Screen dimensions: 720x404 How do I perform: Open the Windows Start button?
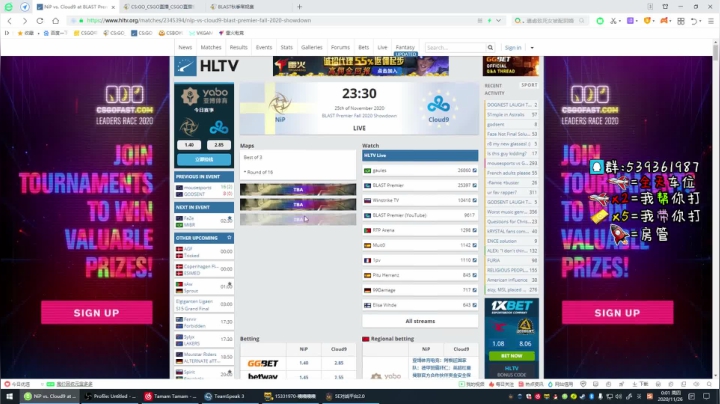click(x=9, y=396)
